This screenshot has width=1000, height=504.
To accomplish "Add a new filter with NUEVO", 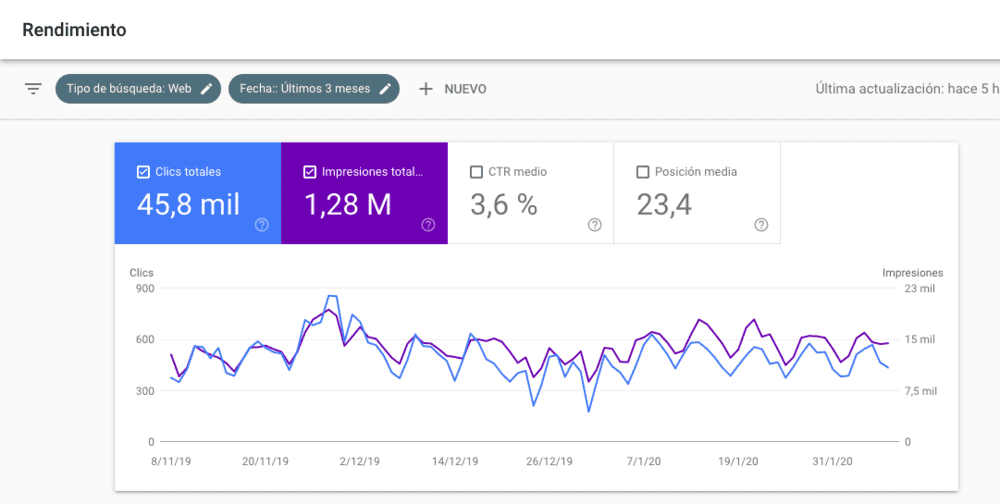I will tap(465, 89).
